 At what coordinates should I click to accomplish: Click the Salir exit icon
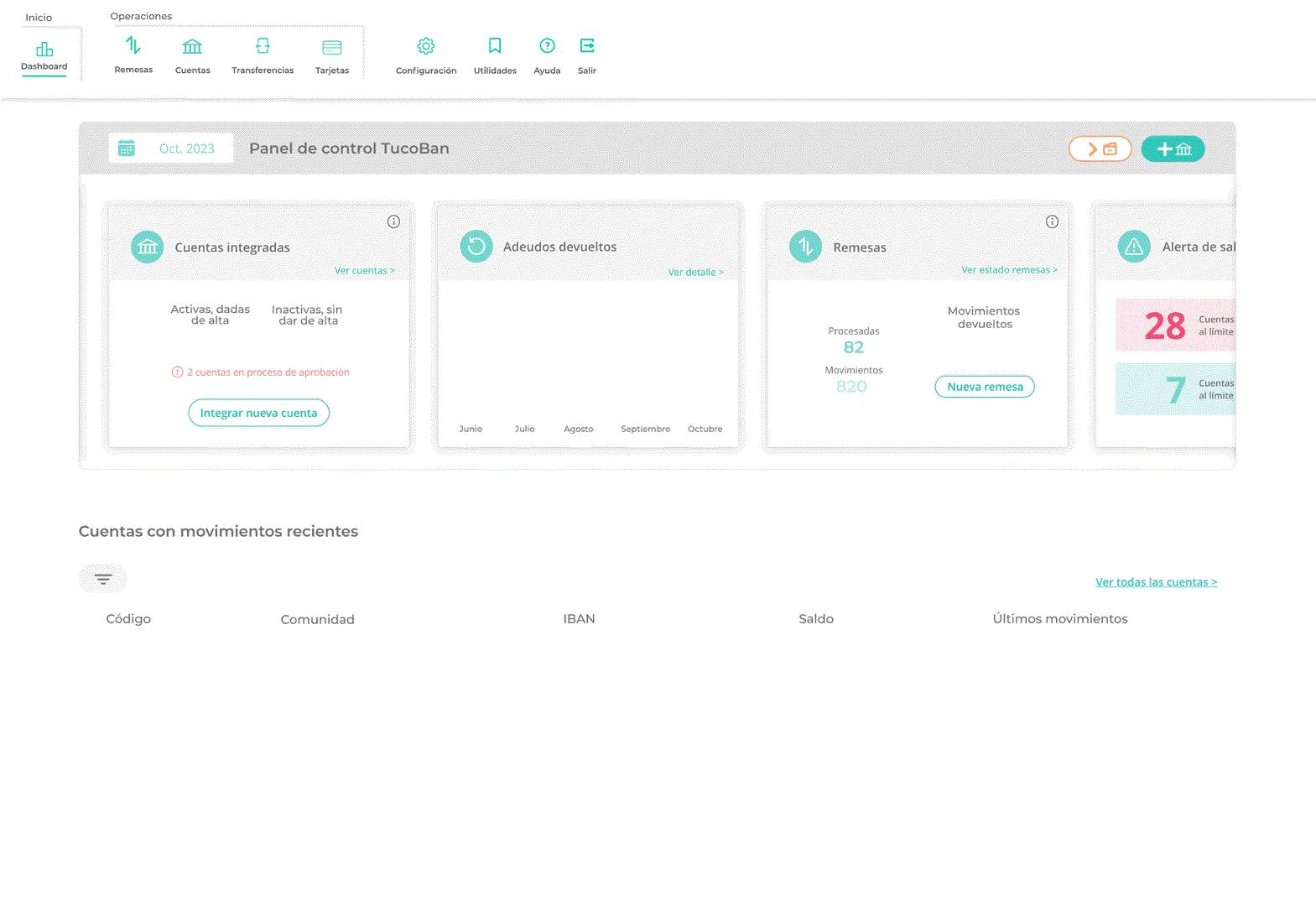tap(587, 45)
